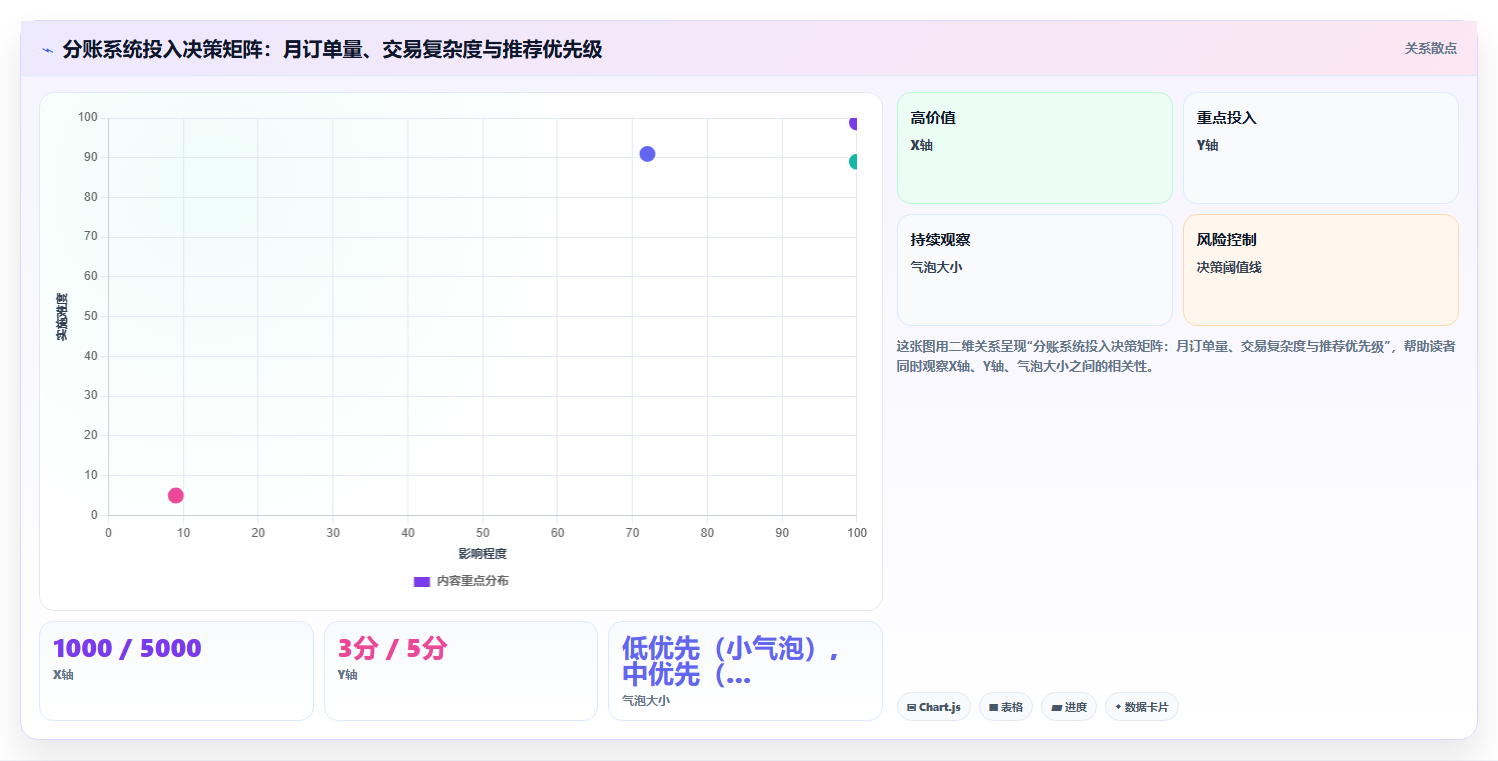
Task: Click the lightning icon beside the title
Action: [x=47, y=50]
